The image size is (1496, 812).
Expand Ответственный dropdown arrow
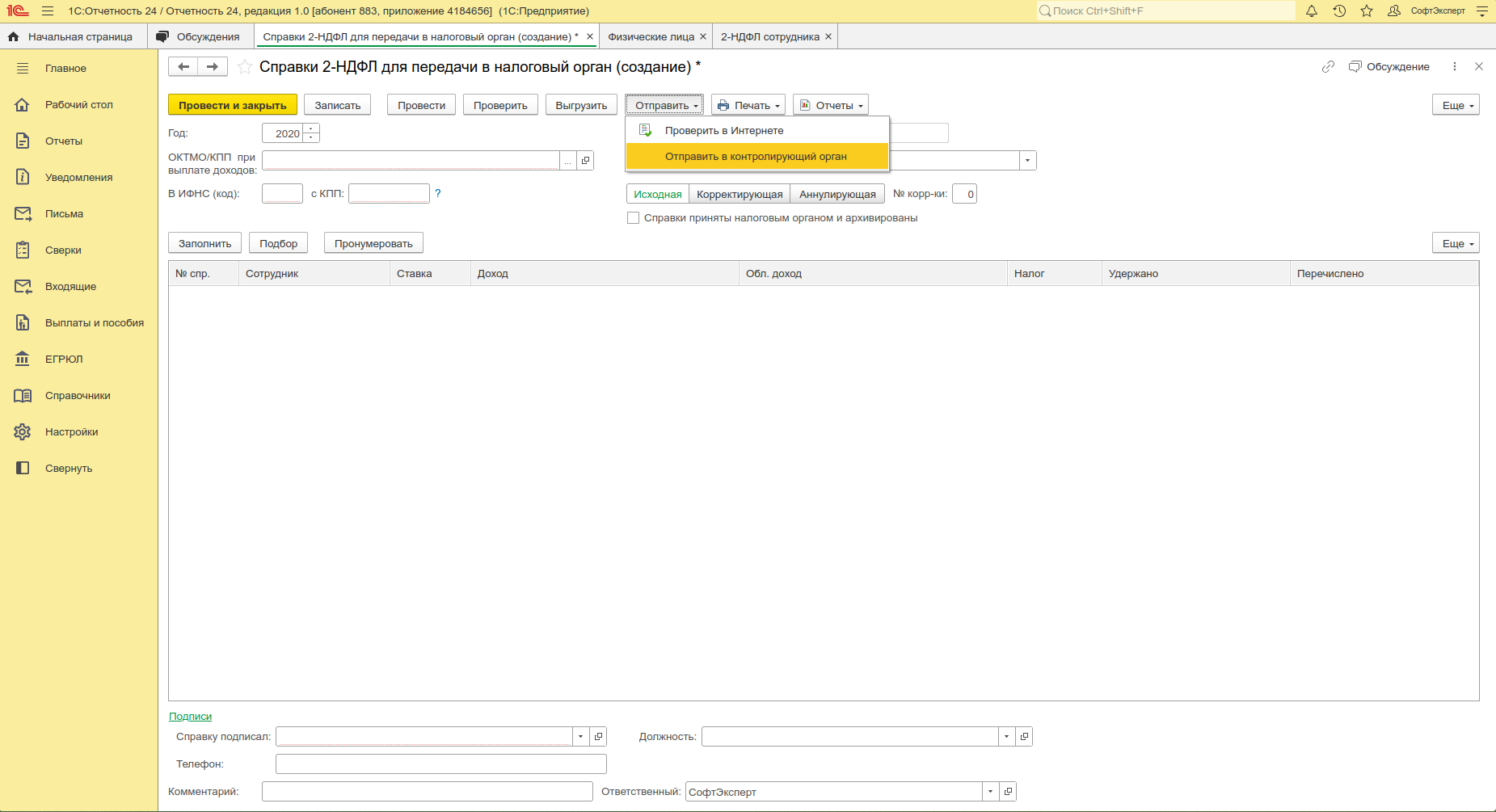pyautogui.click(x=990, y=792)
